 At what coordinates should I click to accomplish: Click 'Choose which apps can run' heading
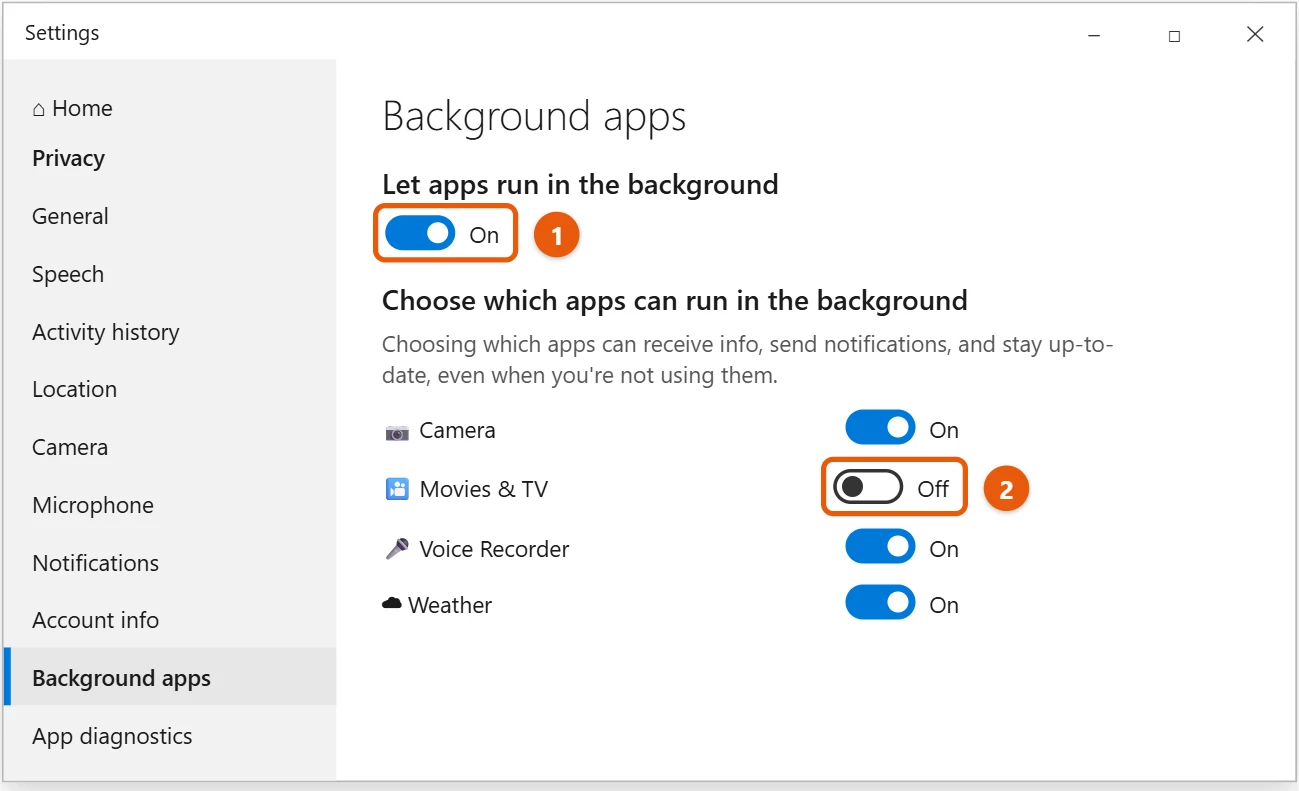[x=675, y=301]
